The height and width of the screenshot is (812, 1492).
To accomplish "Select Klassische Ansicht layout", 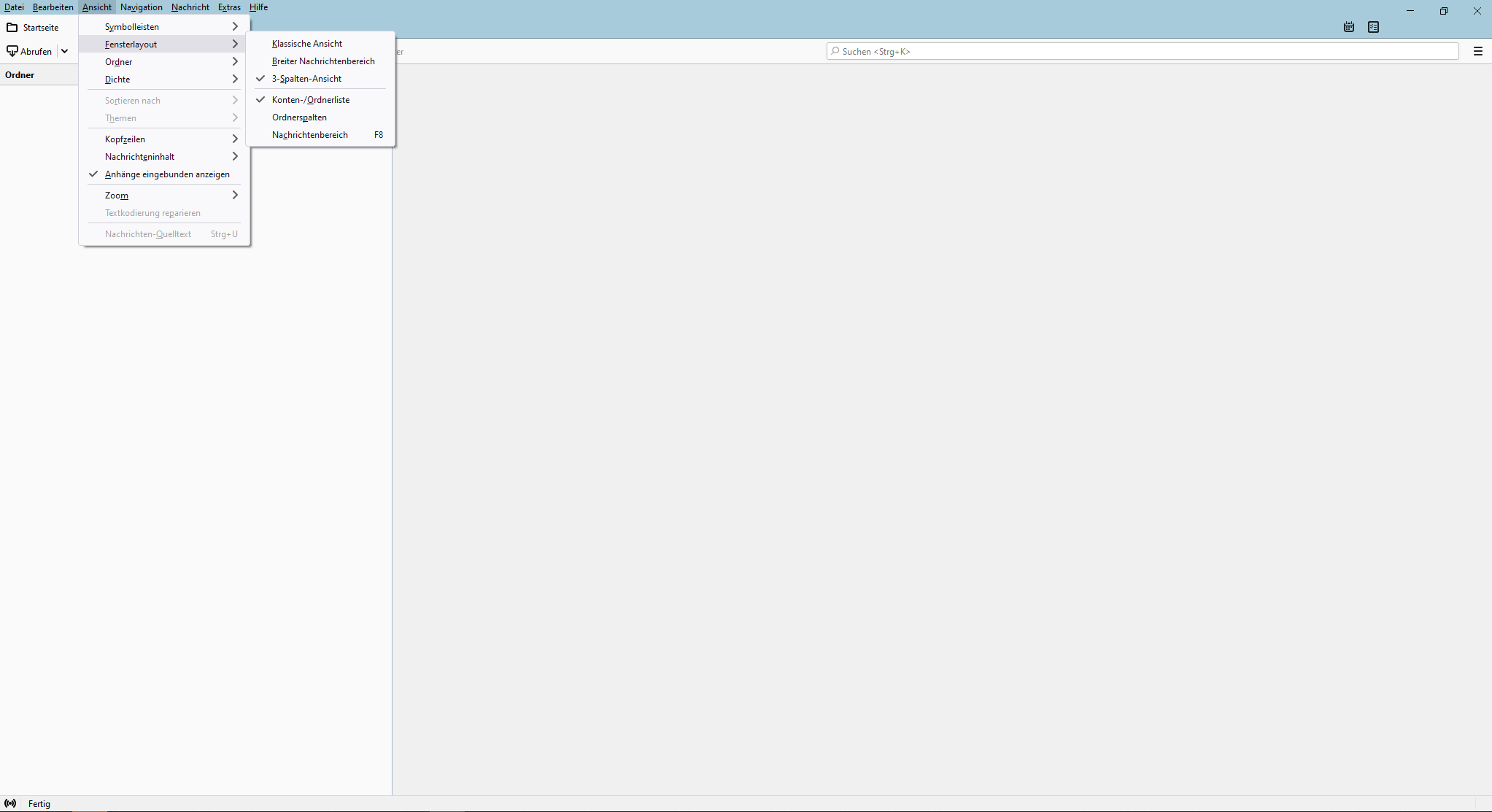I will click(x=307, y=44).
